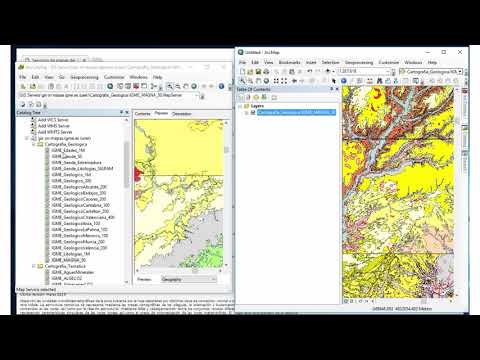Open the Go menu in ArcCatalog

(62, 77)
